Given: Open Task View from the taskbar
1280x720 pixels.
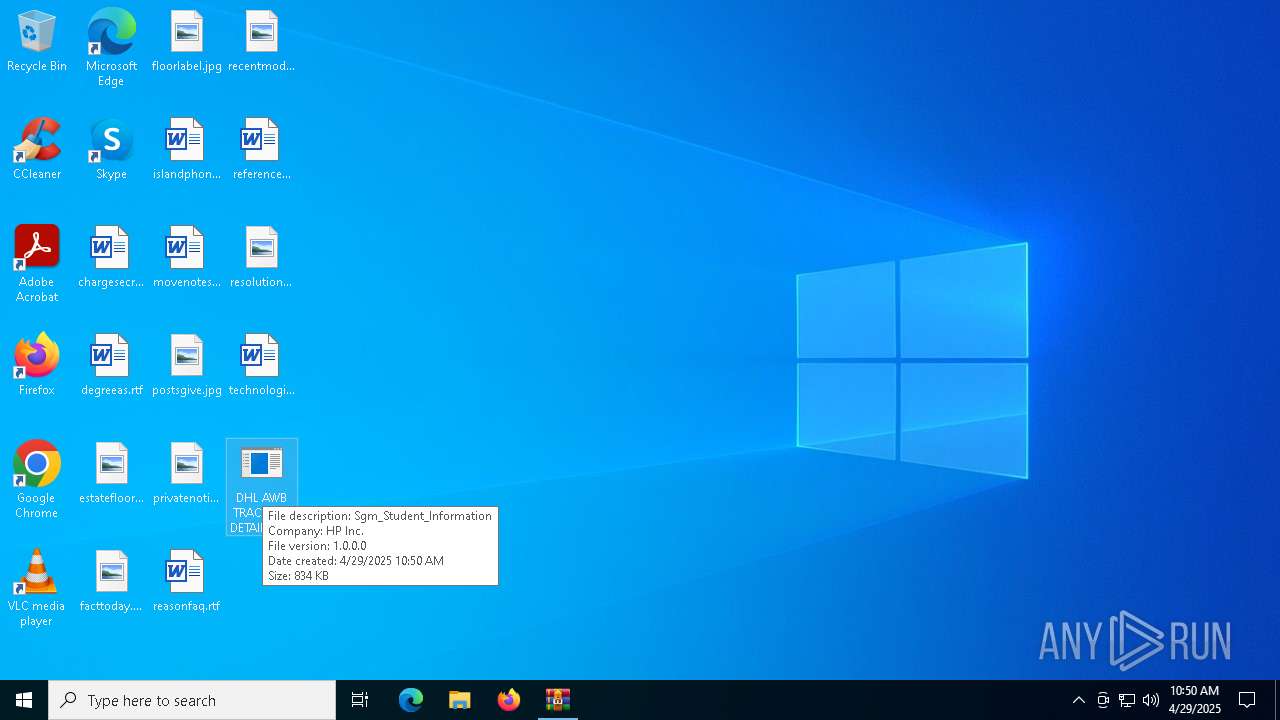Looking at the screenshot, I should (360, 700).
